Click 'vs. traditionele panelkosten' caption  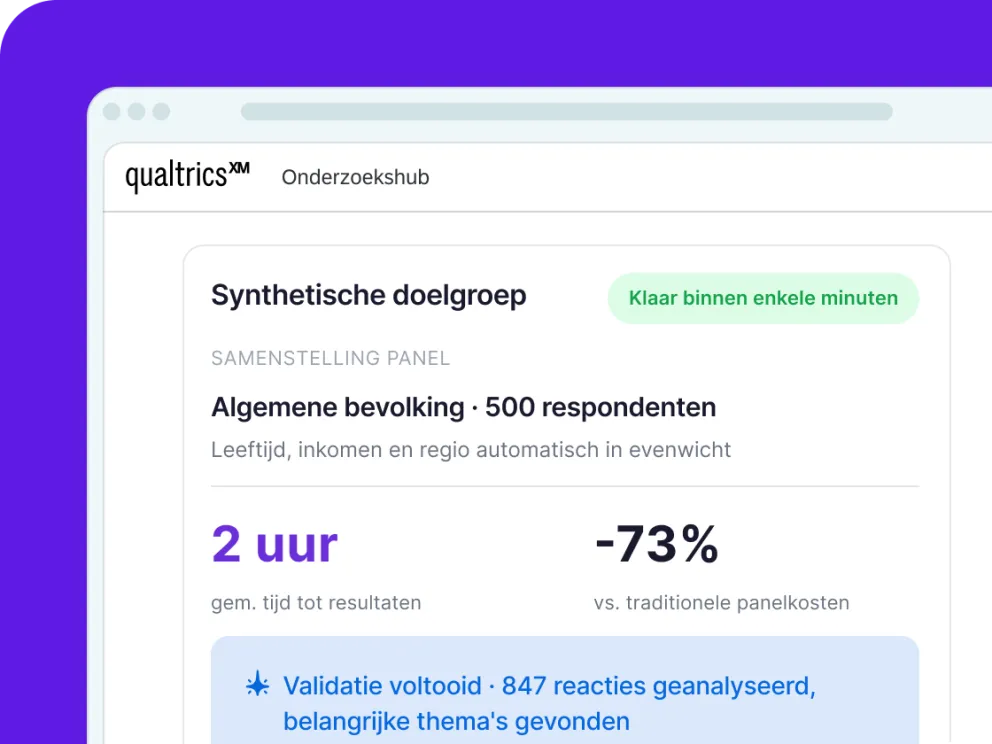(721, 603)
